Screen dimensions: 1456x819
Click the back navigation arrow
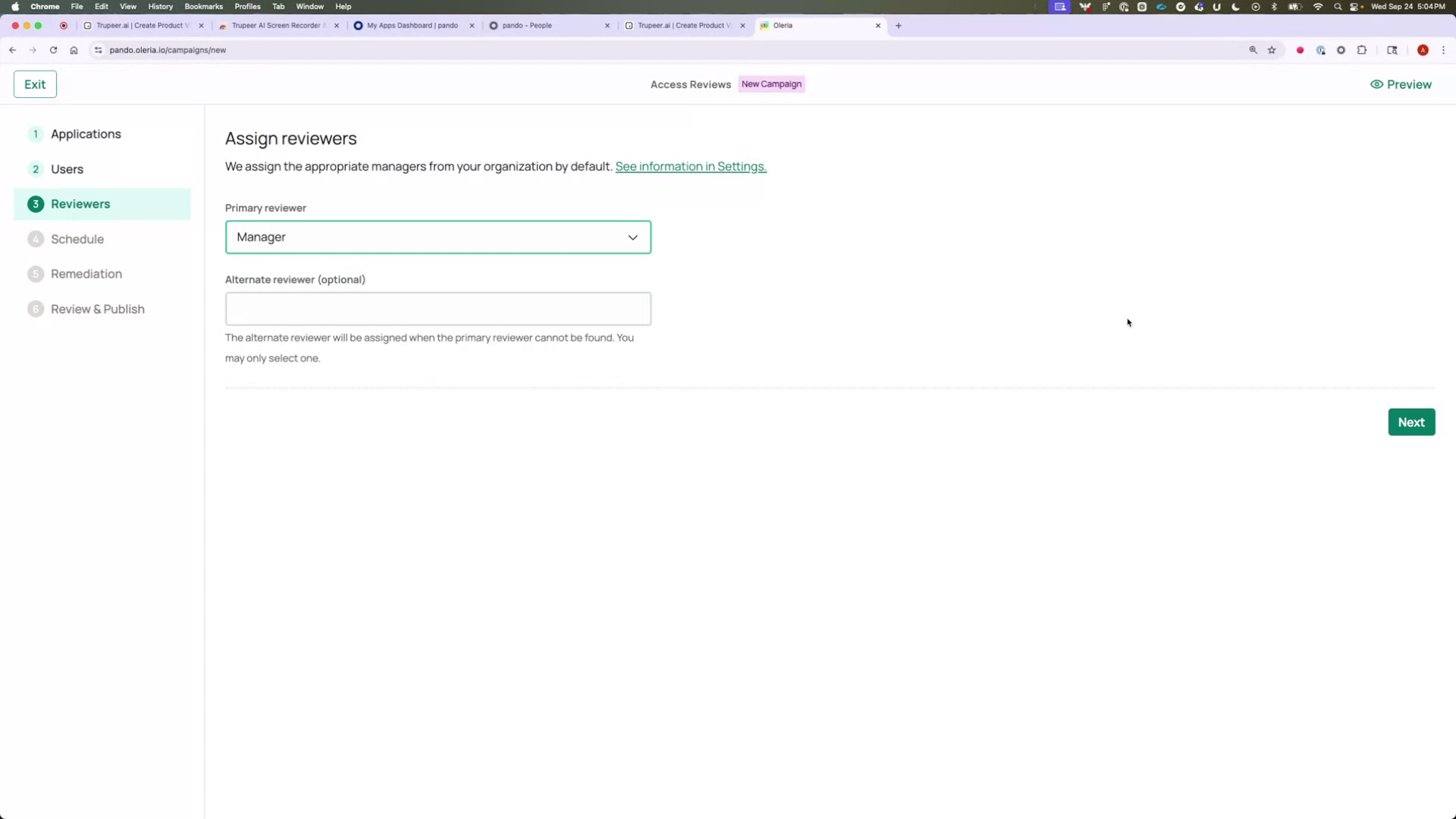(x=12, y=49)
